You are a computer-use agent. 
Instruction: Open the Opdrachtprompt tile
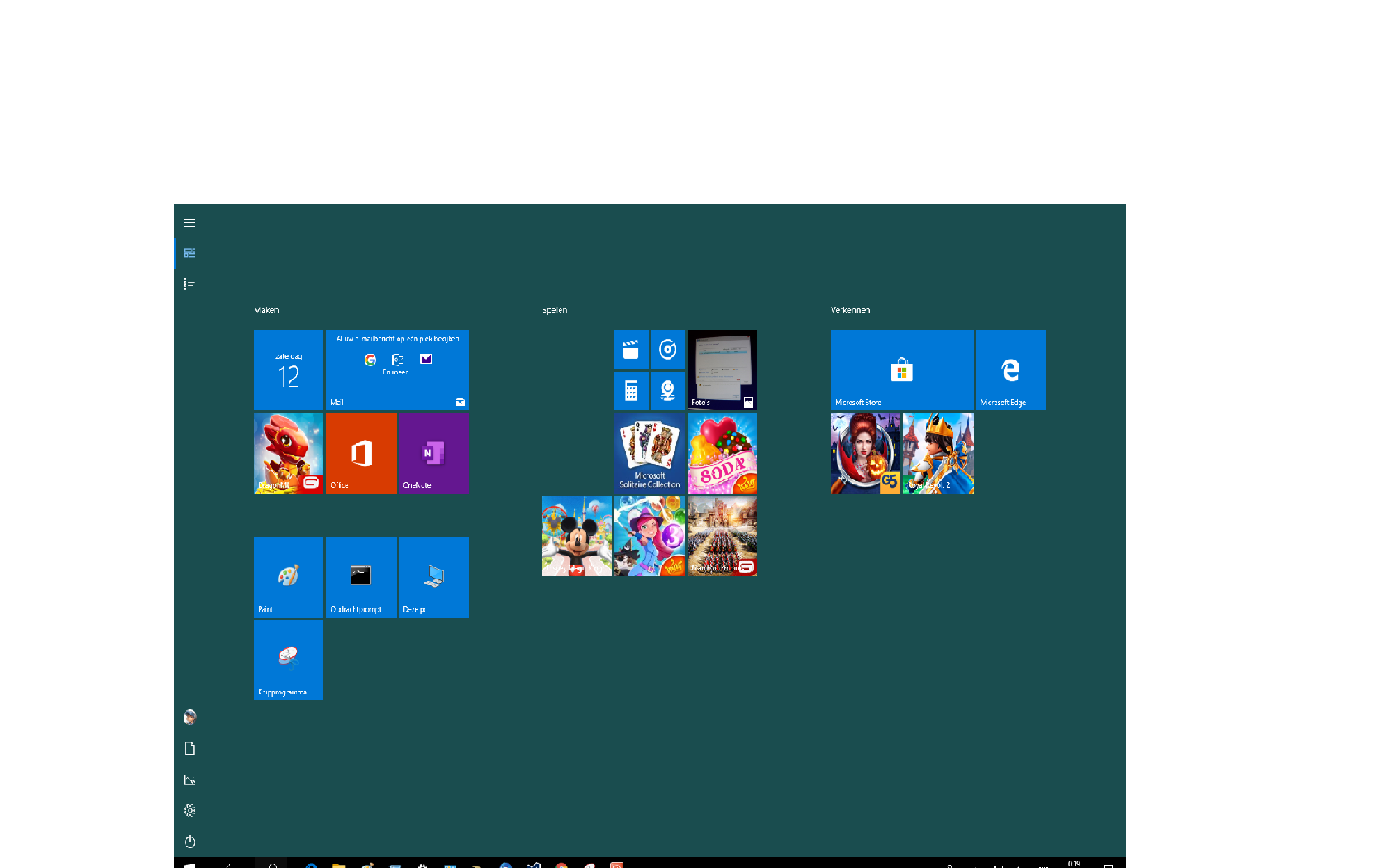coord(360,577)
